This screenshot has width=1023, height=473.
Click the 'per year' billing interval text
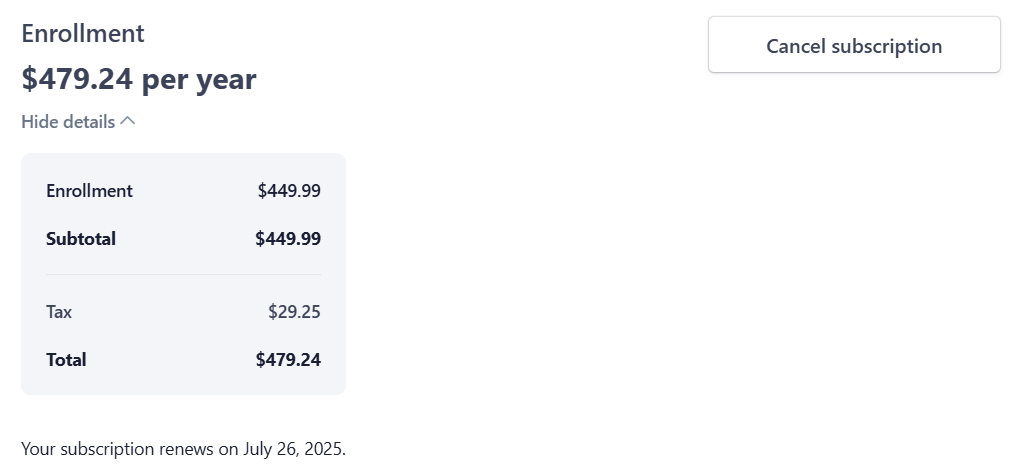coord(199,79)
